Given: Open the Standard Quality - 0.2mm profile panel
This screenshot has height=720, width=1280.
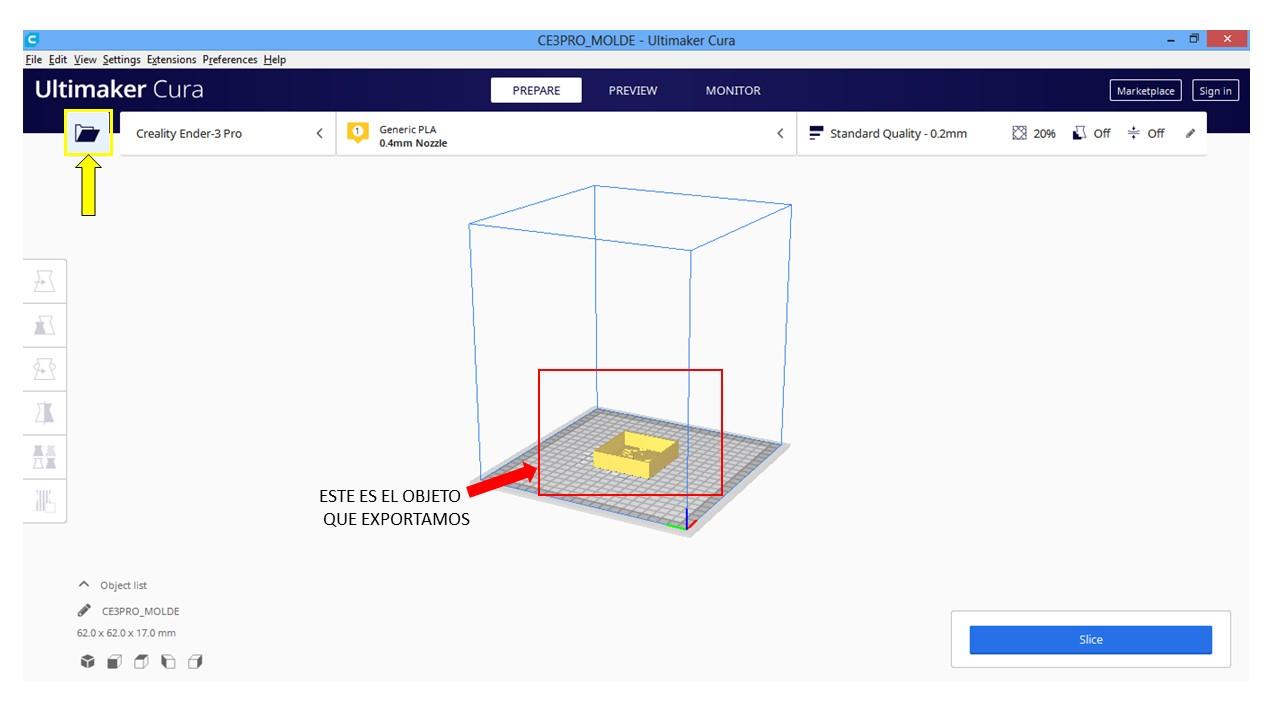Looking at the screenshot, I should [1001, 133].
